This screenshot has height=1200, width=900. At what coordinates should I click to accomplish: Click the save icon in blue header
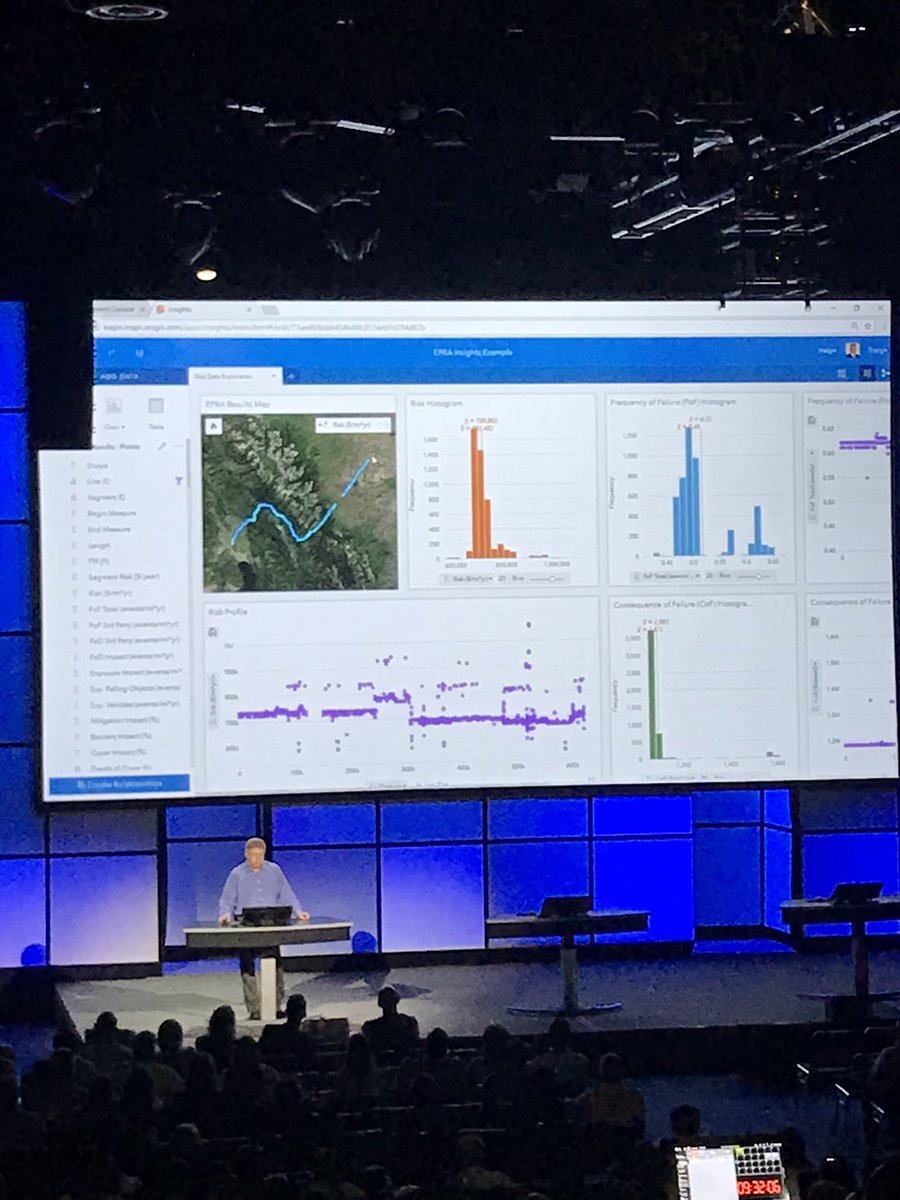pos(140,352)
